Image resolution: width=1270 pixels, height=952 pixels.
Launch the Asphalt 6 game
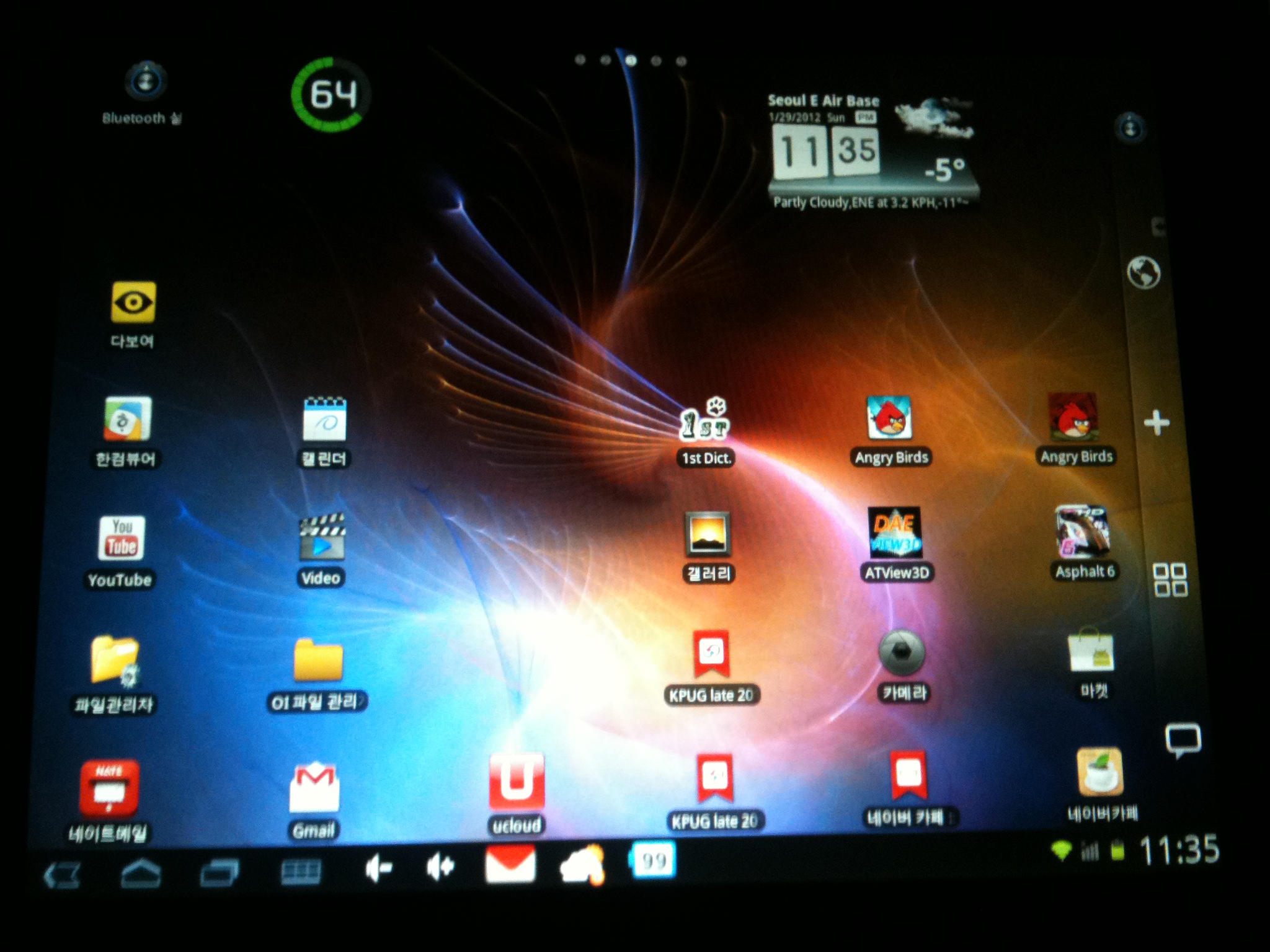[1083, 532]
